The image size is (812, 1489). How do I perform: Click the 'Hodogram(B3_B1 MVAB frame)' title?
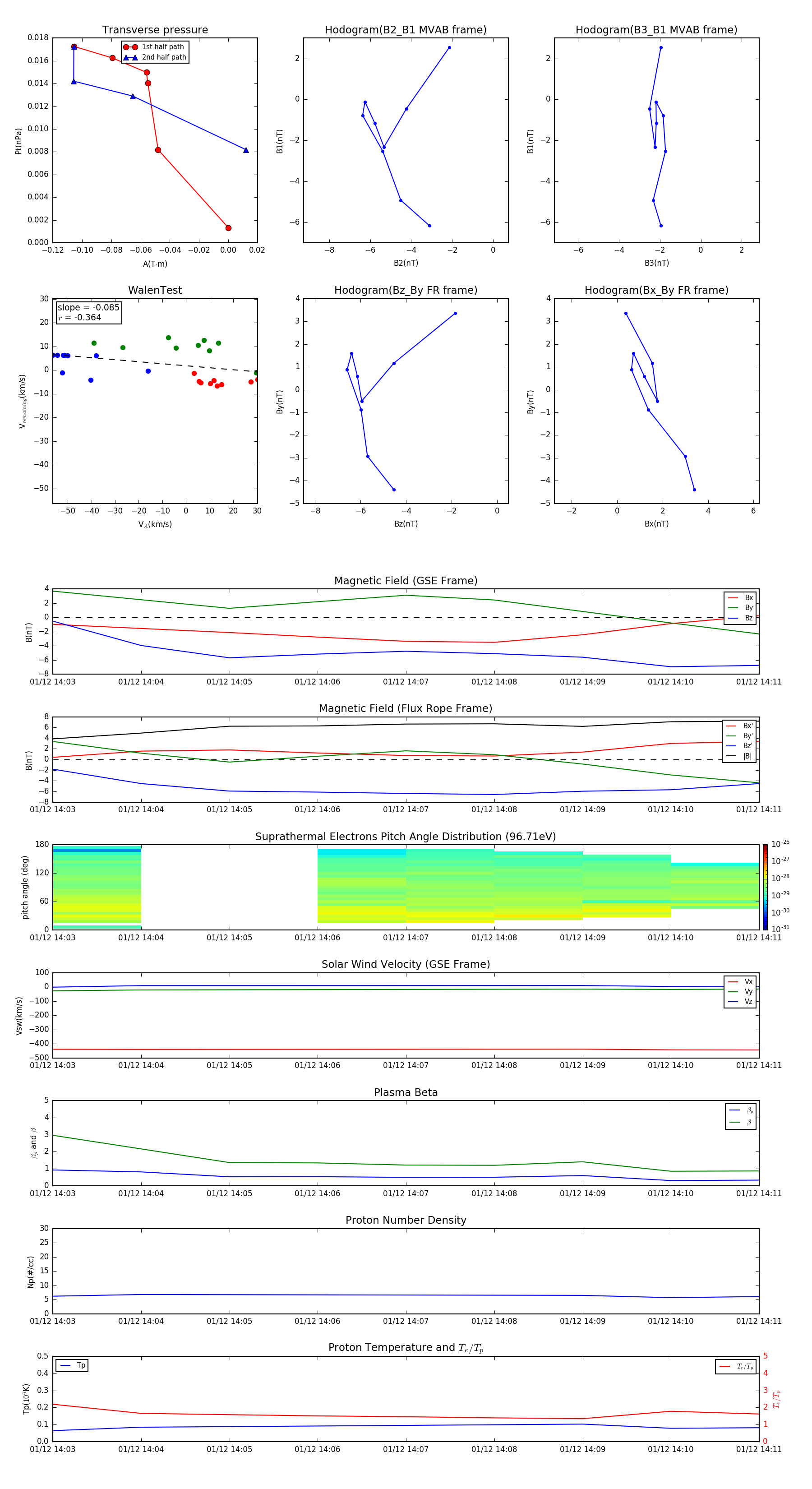click(x=656, y=30)
